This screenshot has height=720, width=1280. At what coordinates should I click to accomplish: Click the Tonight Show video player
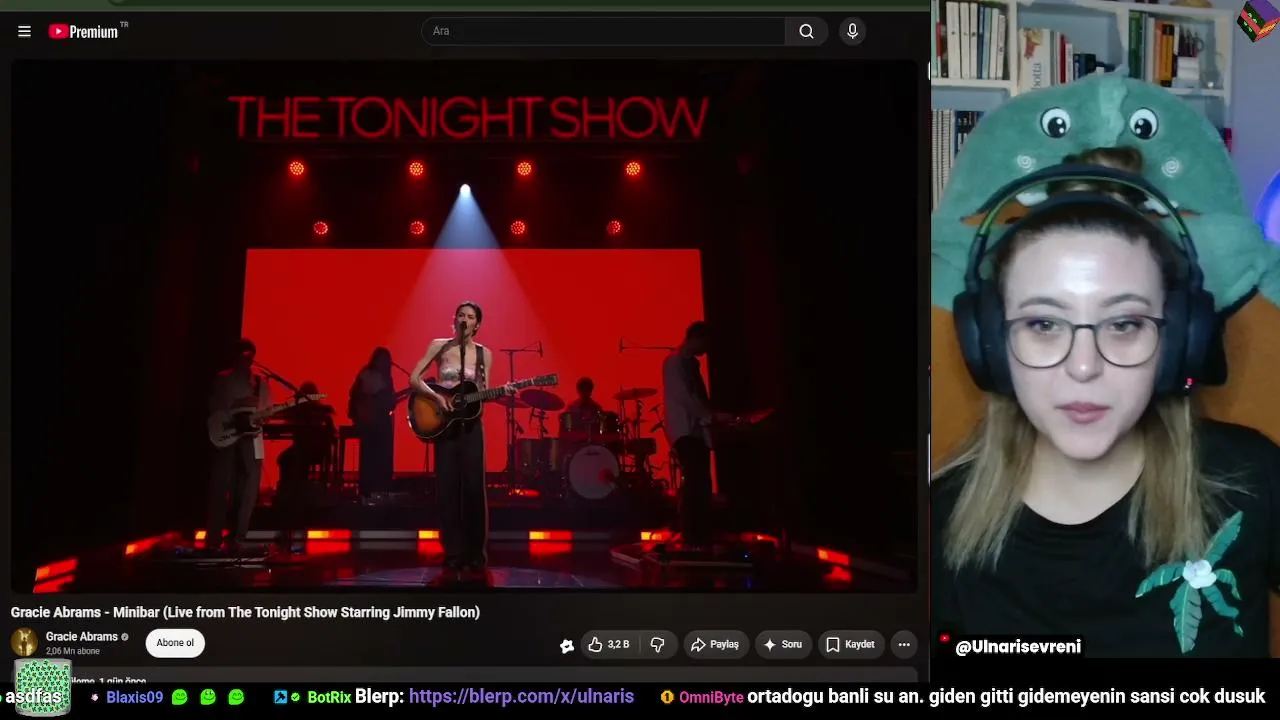point(464,326)
